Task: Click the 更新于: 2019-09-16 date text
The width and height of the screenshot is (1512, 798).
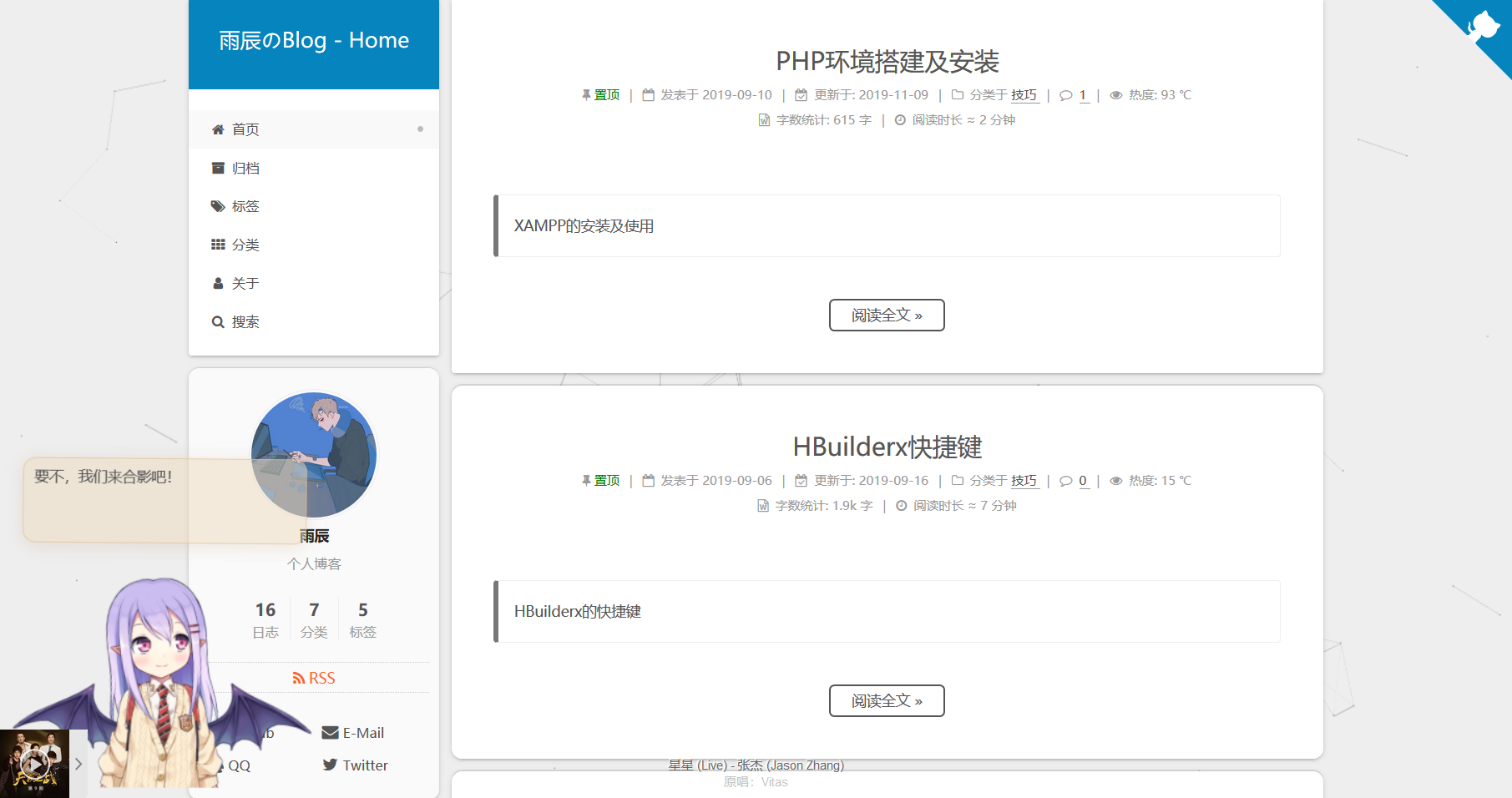Action: tap(872, 481)
